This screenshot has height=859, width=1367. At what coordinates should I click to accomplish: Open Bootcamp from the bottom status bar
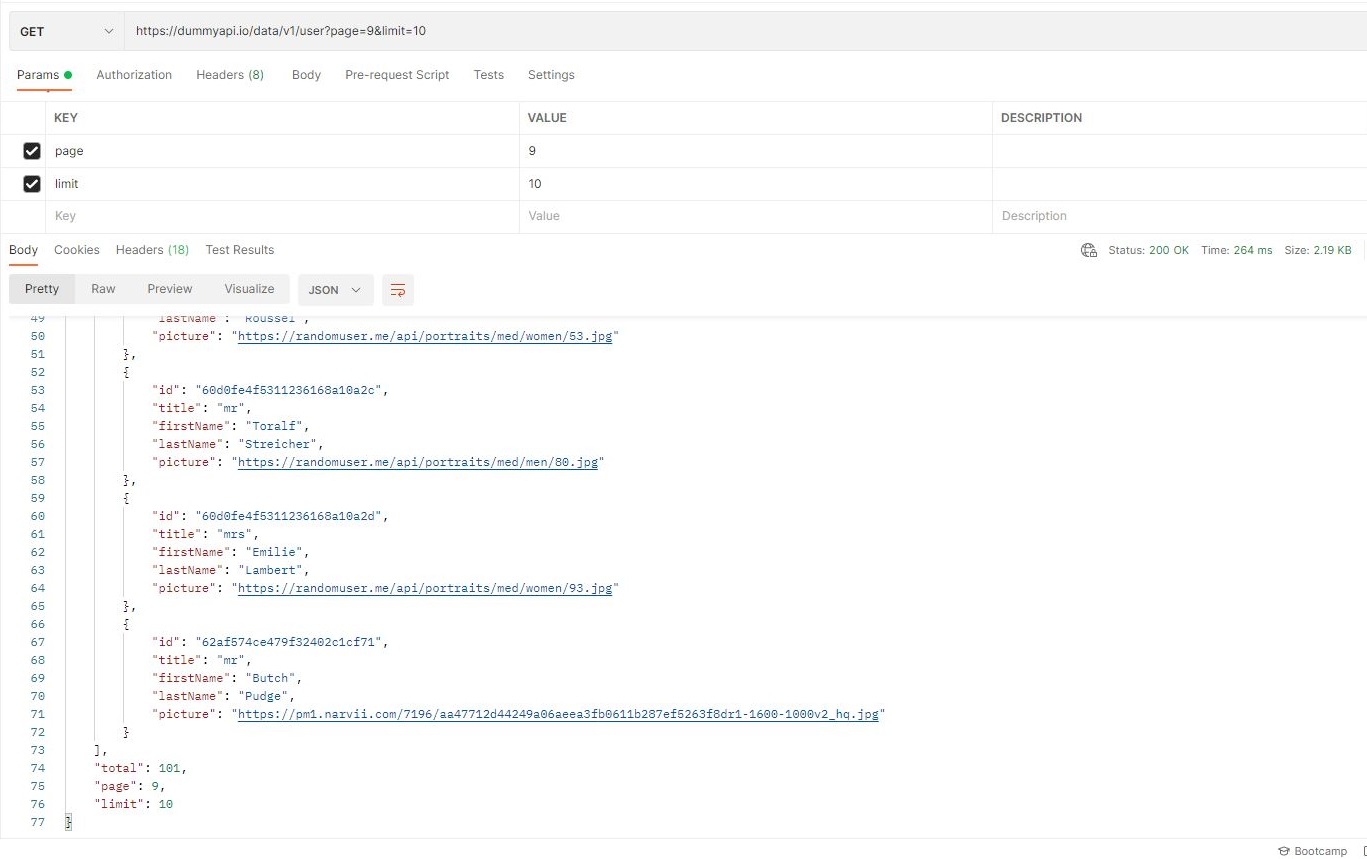pos(1313,851)
